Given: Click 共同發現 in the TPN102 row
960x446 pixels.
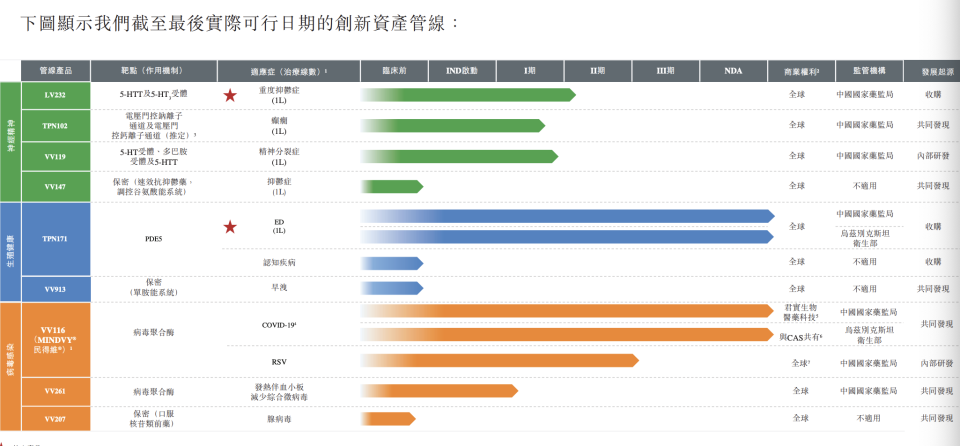Looking at the screenshot, I should pyautogui.click(x=934, y=125).
